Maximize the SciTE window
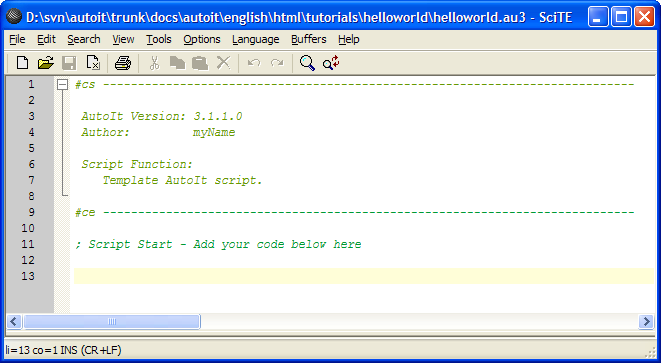This screenshot has height=363, width=661. tap(621, 17)
